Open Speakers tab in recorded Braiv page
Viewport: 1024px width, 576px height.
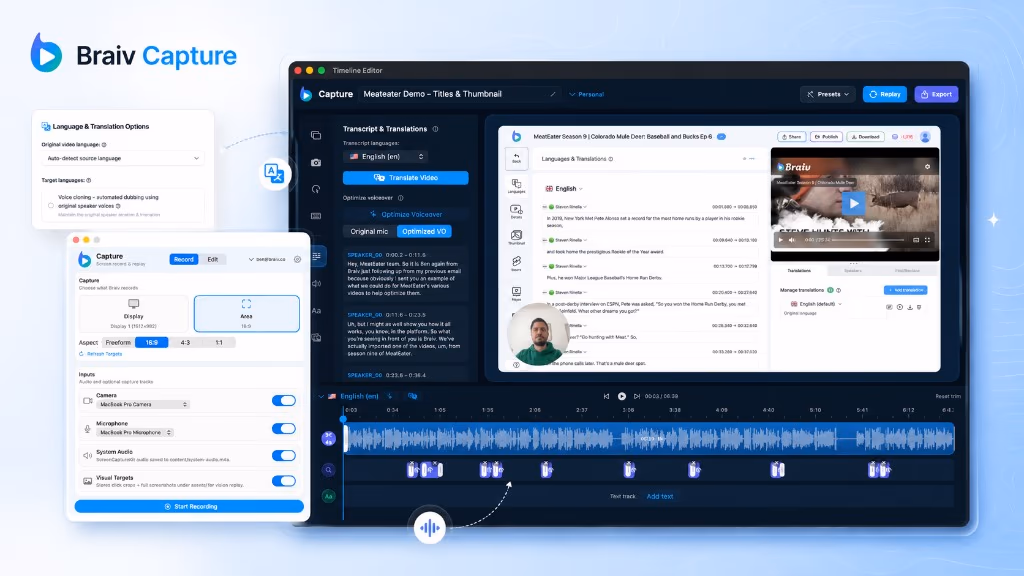[x=853, y=270]
